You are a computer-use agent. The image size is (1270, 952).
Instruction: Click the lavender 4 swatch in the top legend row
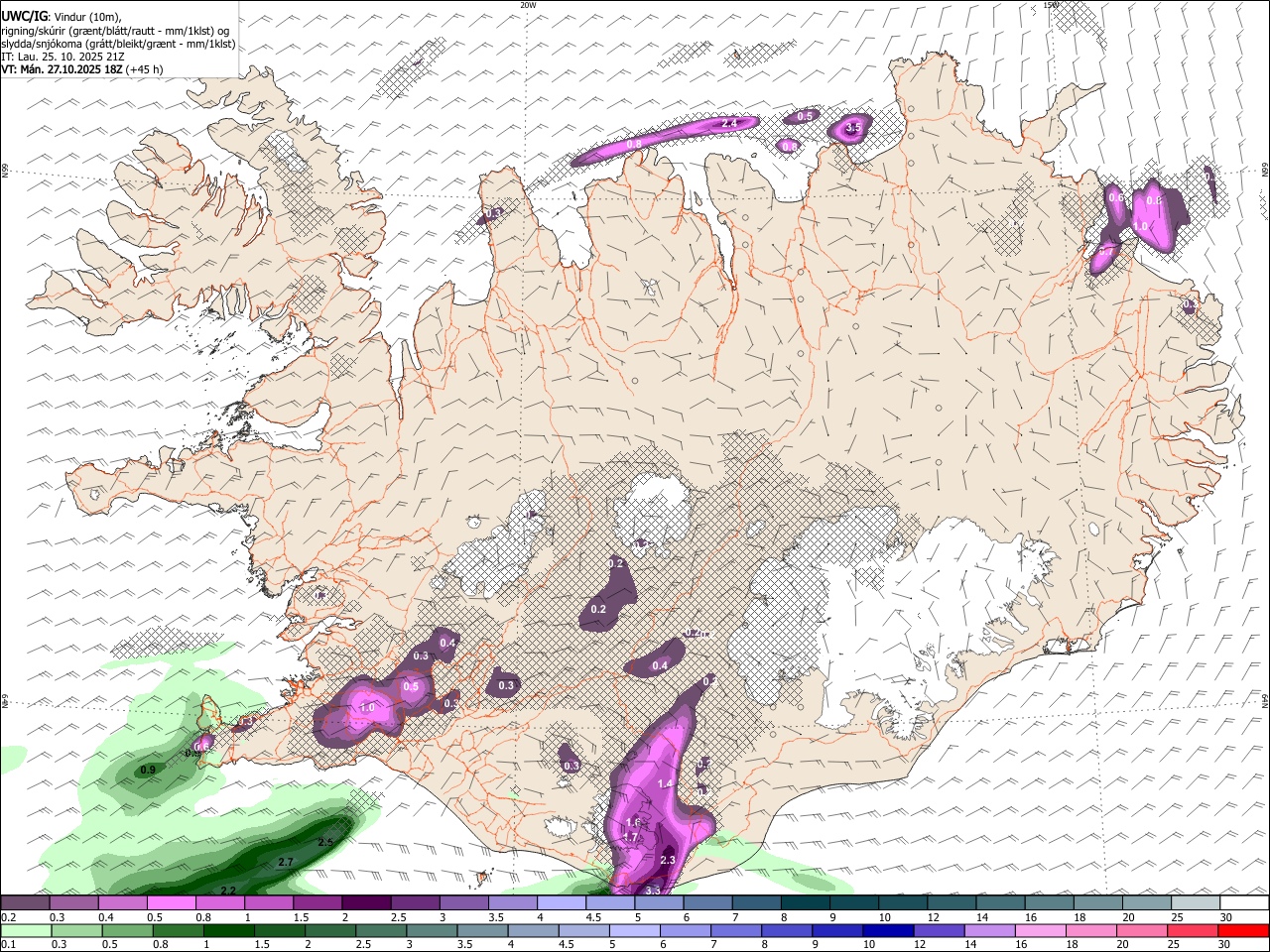coord(561,903)
